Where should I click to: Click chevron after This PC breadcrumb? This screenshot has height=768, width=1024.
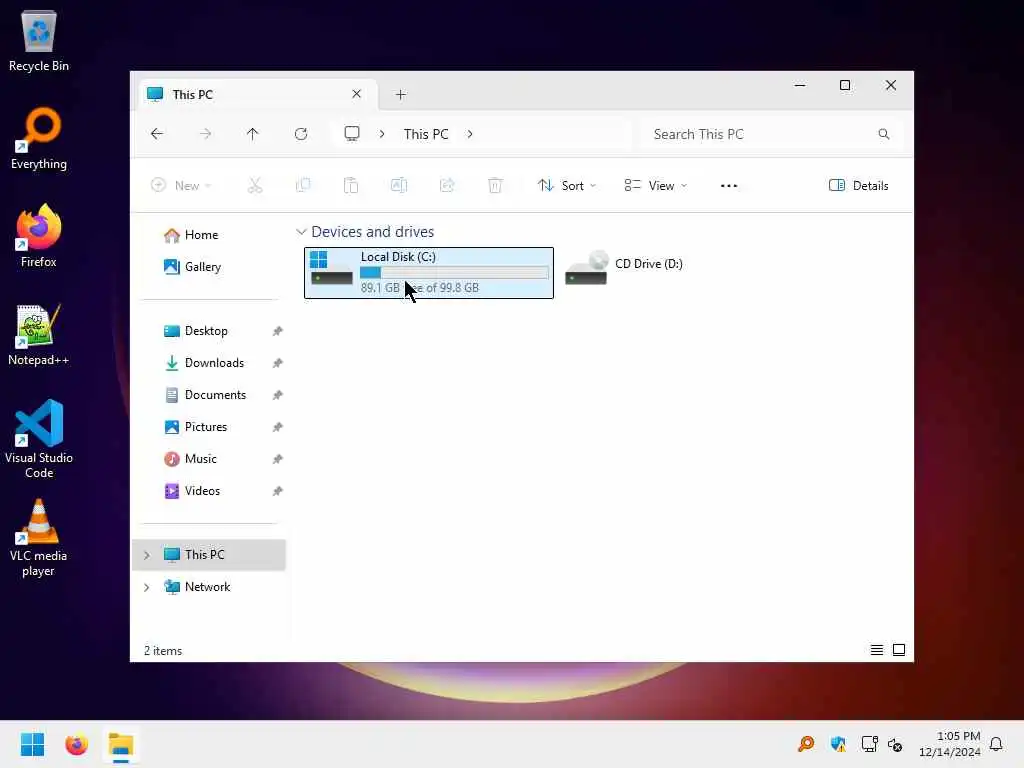coord(470,134)
